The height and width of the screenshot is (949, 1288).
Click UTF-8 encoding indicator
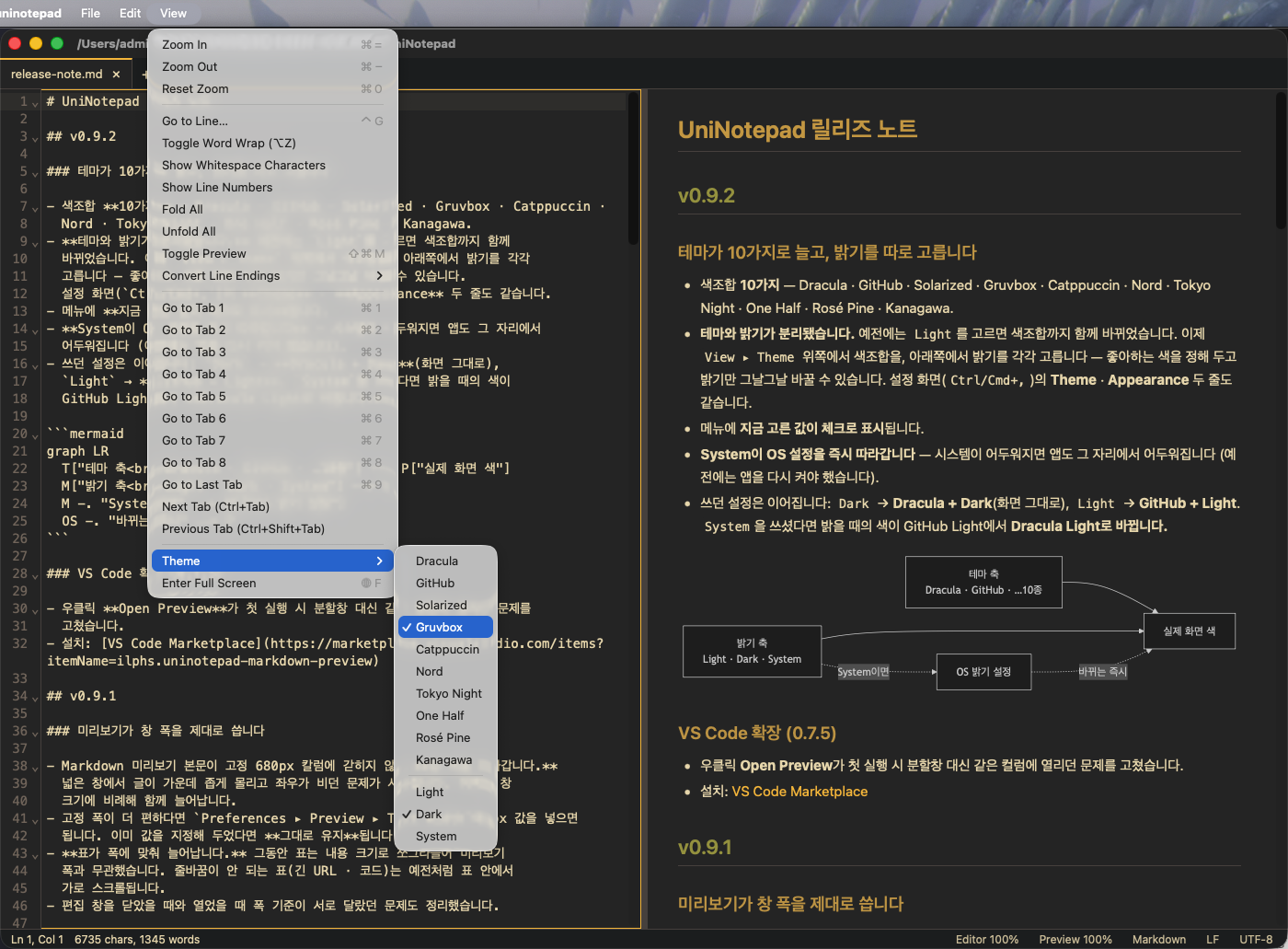(x=1256, y=940)
